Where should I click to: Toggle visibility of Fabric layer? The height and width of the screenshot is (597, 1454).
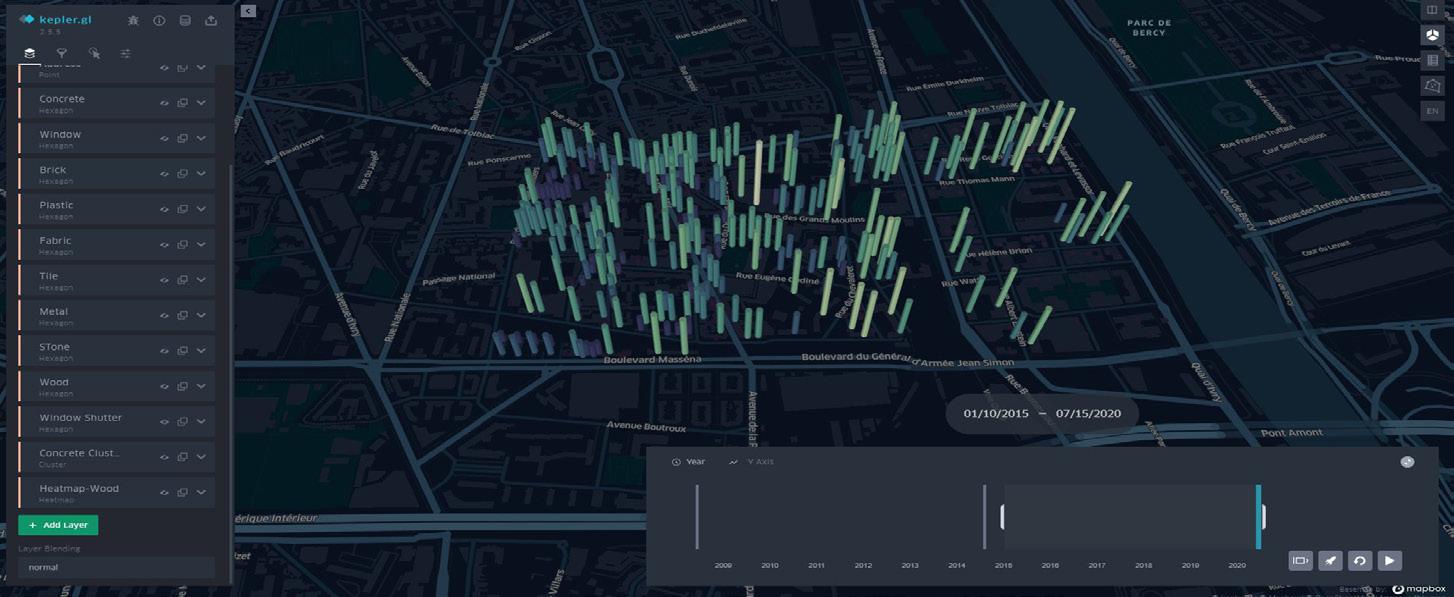pyautogui.click(x=164, y=244)
